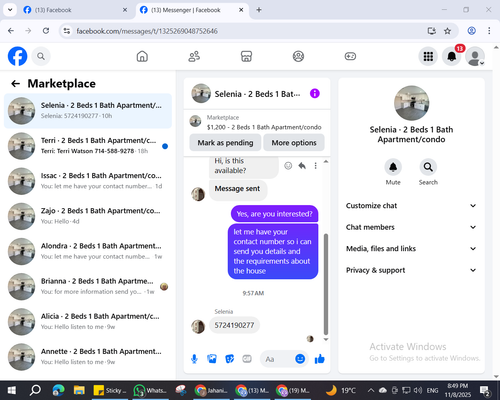Image resolution: width=500 pixels, height=400 pixels.
Task: Open tab search dropdown arrow
Action: (10, 10)
